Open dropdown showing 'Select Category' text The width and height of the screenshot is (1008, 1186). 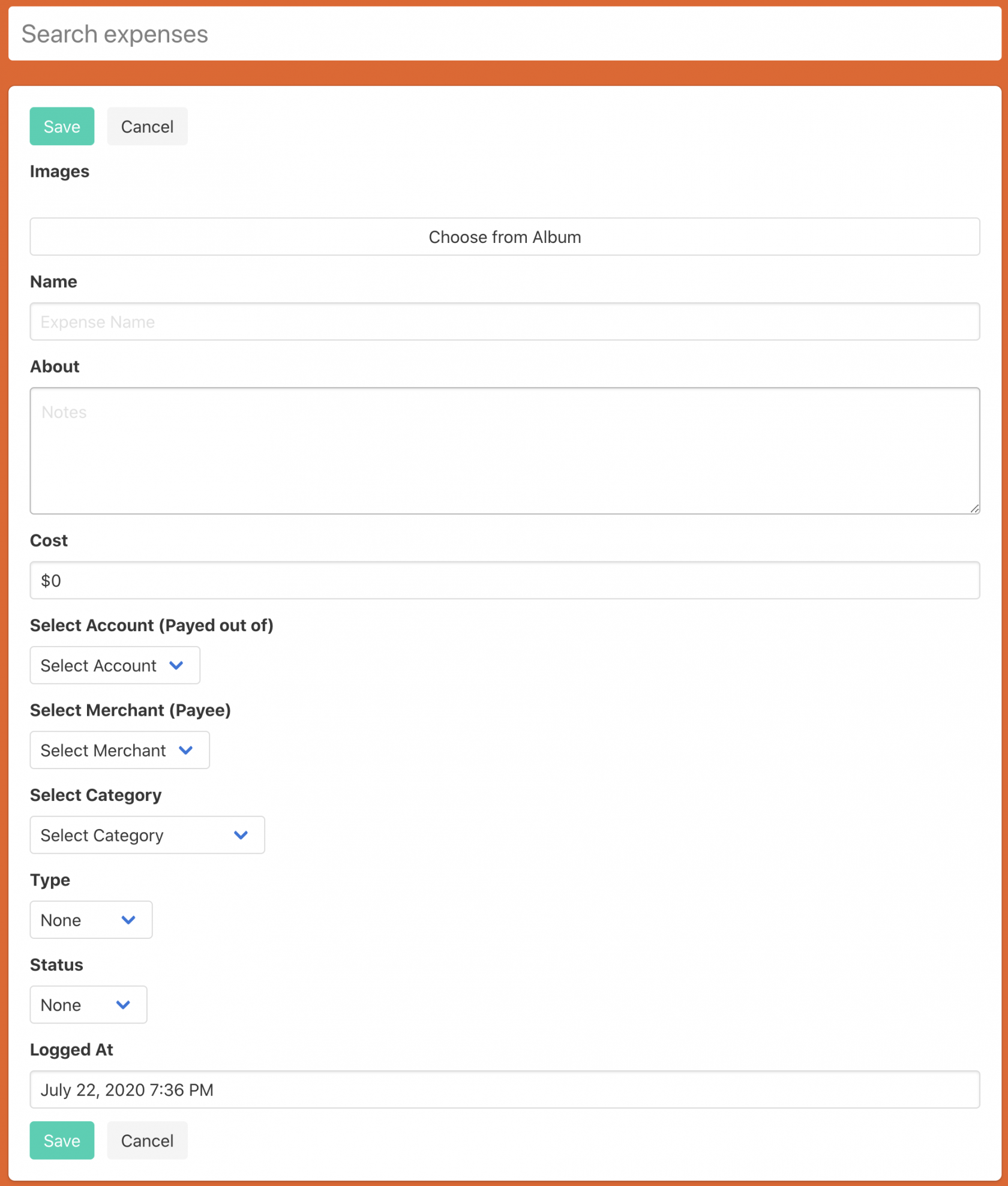[x=102, y=835]
